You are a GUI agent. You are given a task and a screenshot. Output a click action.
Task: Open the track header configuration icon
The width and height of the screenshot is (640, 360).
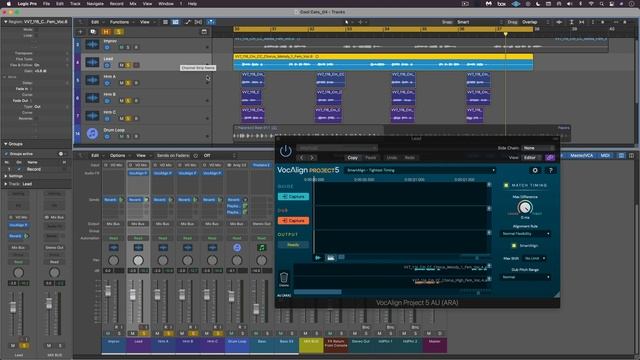point(204,31)
